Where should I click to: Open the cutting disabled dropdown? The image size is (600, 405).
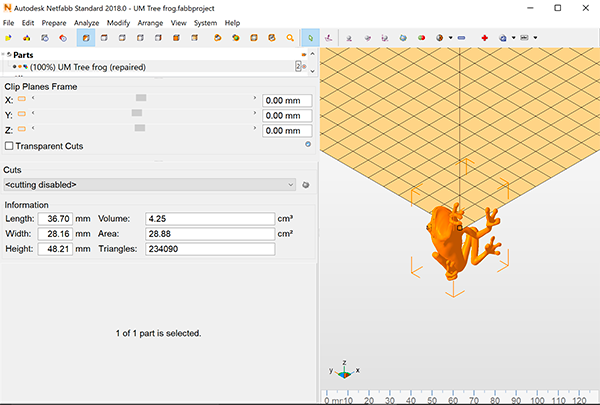tap(149, 185)
